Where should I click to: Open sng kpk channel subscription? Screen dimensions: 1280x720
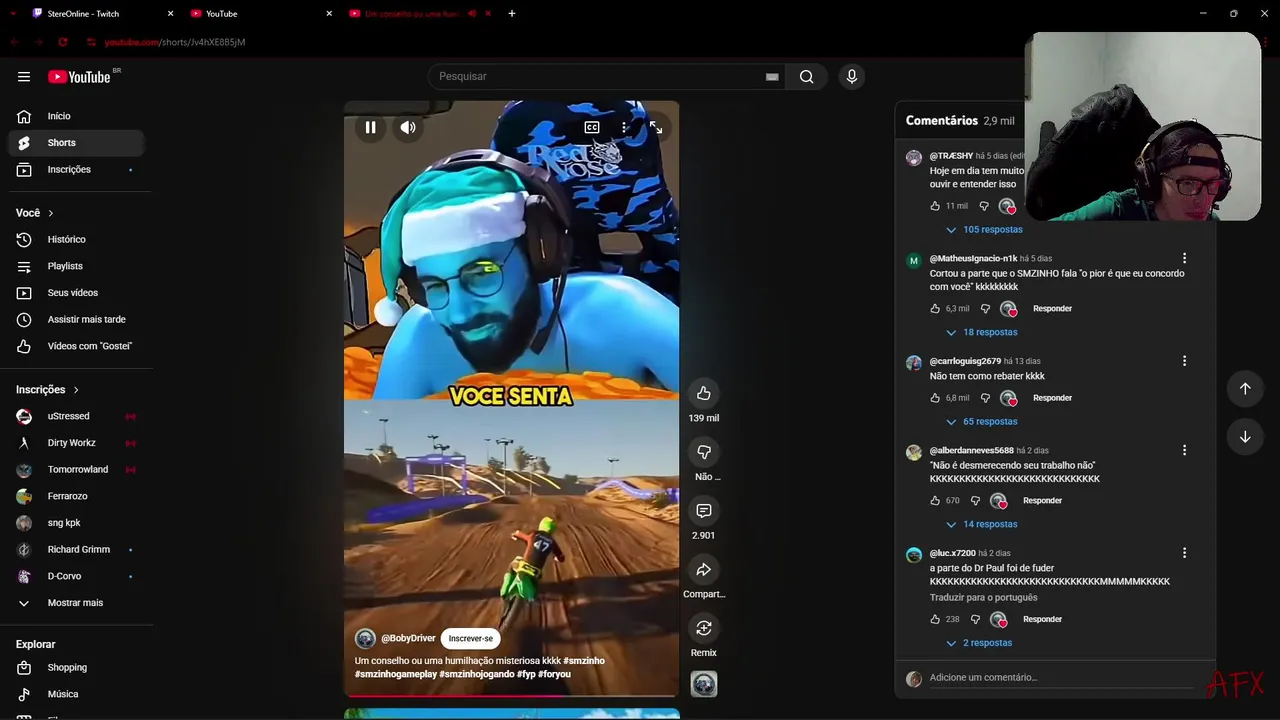[x=76, y=523]
